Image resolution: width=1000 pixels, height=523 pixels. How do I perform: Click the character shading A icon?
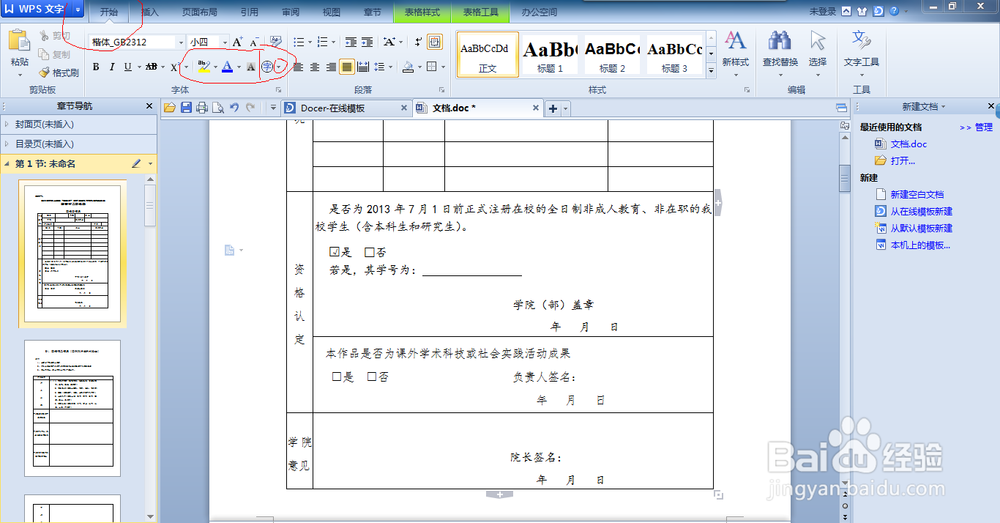pyautogui.click(x=251, y=67)
